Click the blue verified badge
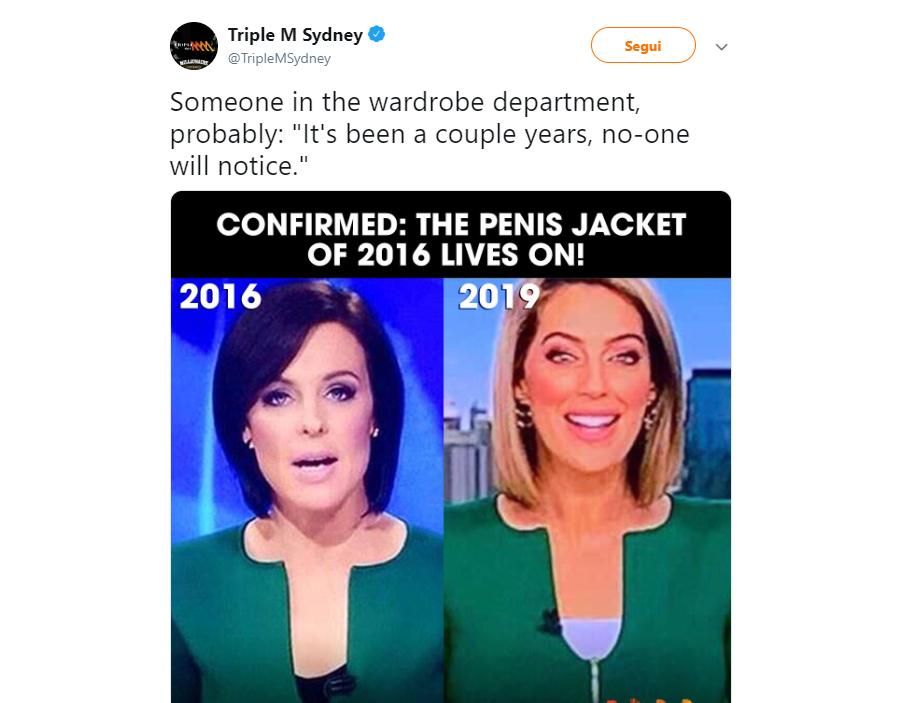 coord(376,34)
